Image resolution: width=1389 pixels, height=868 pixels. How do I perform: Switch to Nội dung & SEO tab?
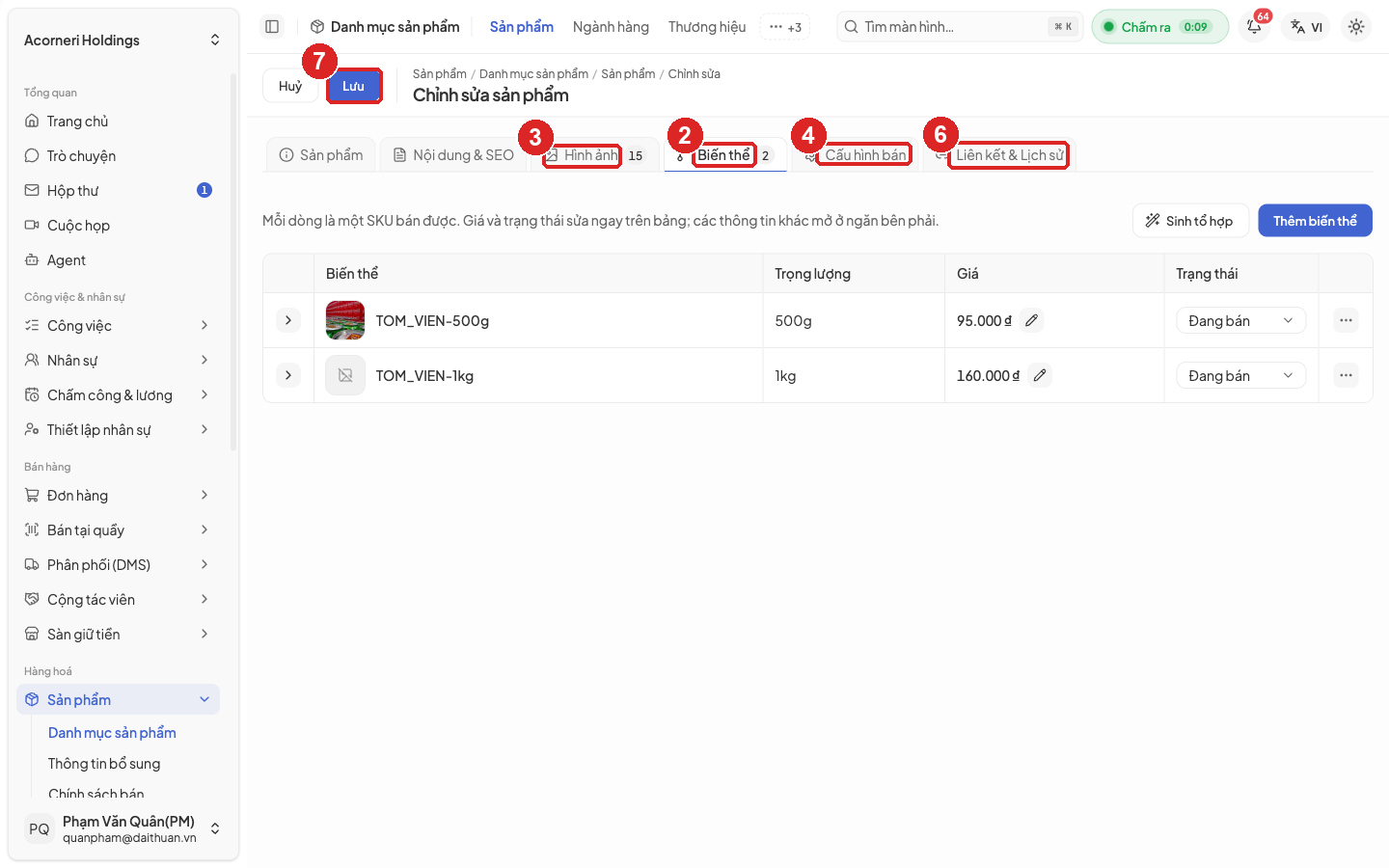453,155
